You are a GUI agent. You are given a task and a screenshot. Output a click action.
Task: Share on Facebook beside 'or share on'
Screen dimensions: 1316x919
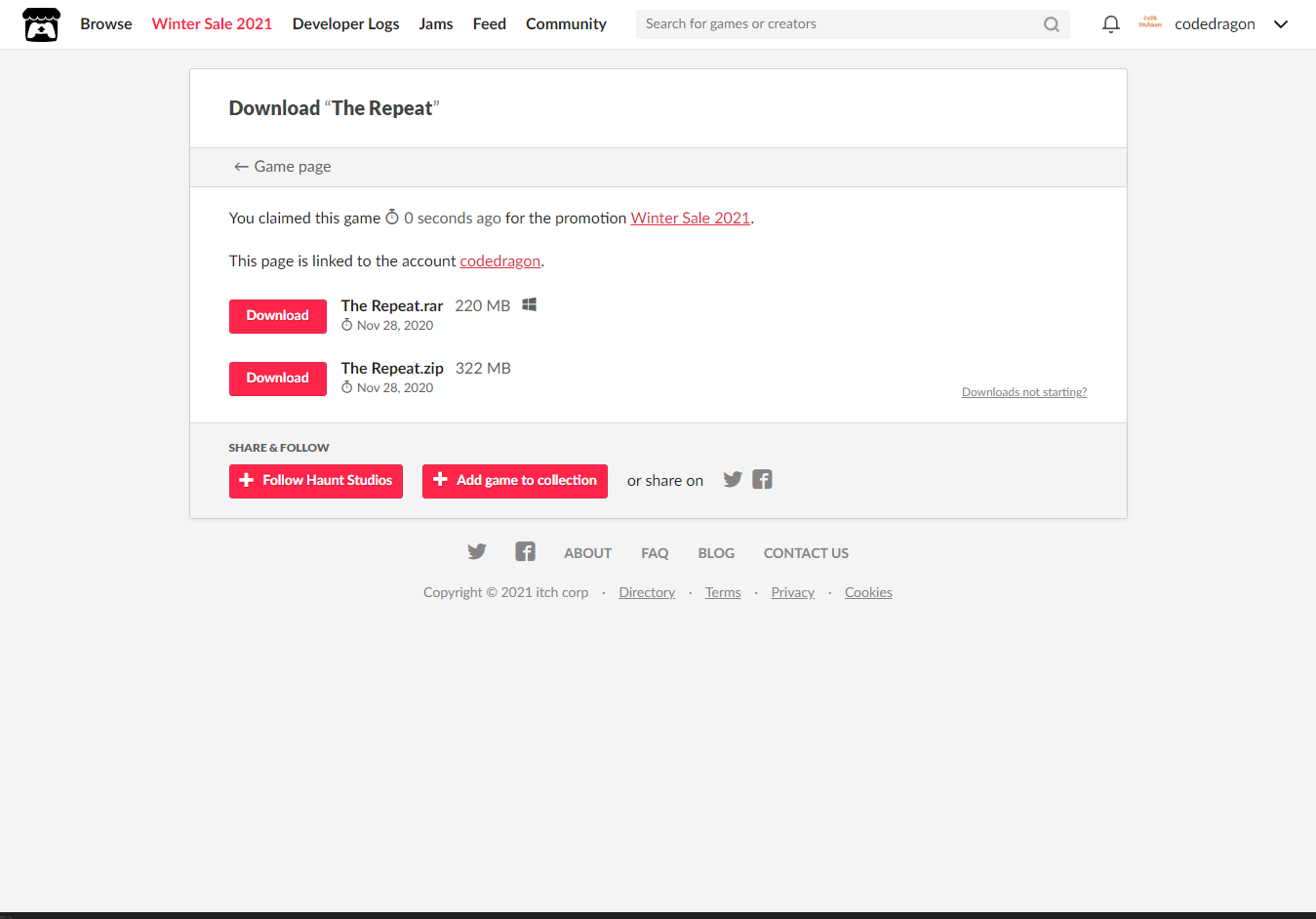tap(762, 479)
